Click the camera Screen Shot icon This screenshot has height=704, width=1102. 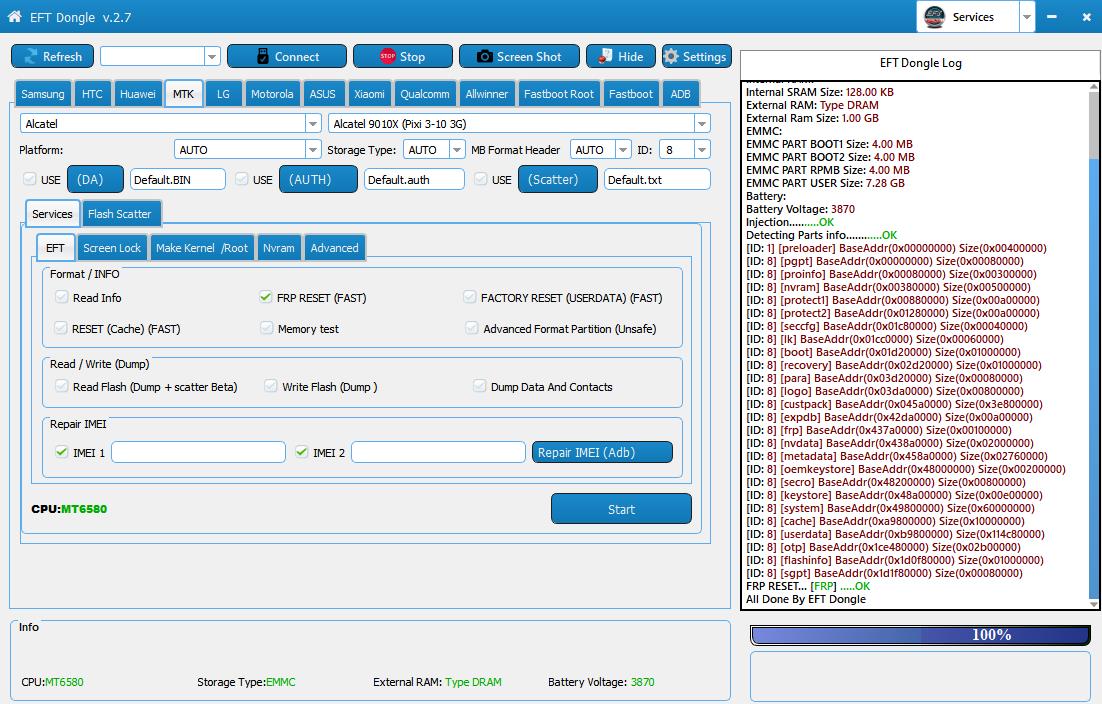click(484, 56)
